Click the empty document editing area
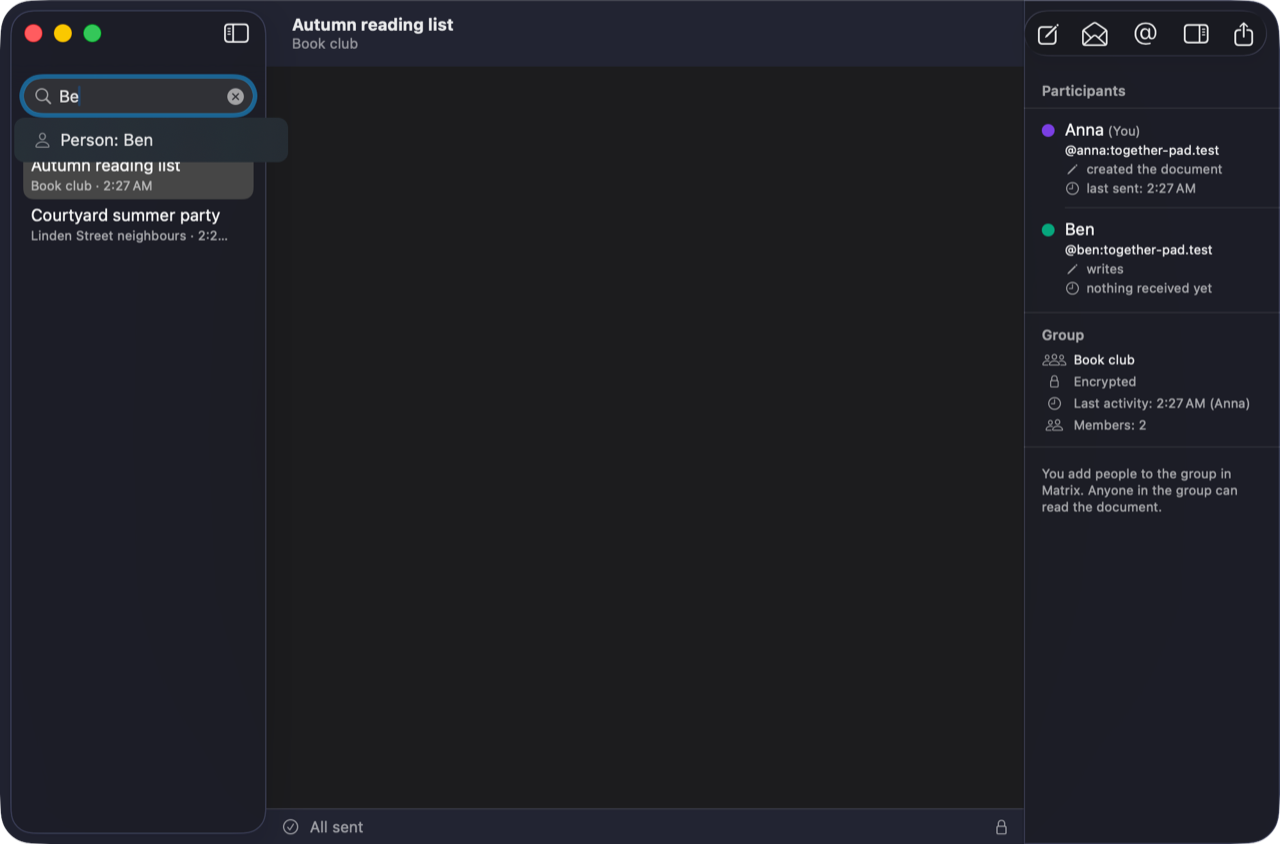This screenshot has height=844, width=1280. point(645,437)
